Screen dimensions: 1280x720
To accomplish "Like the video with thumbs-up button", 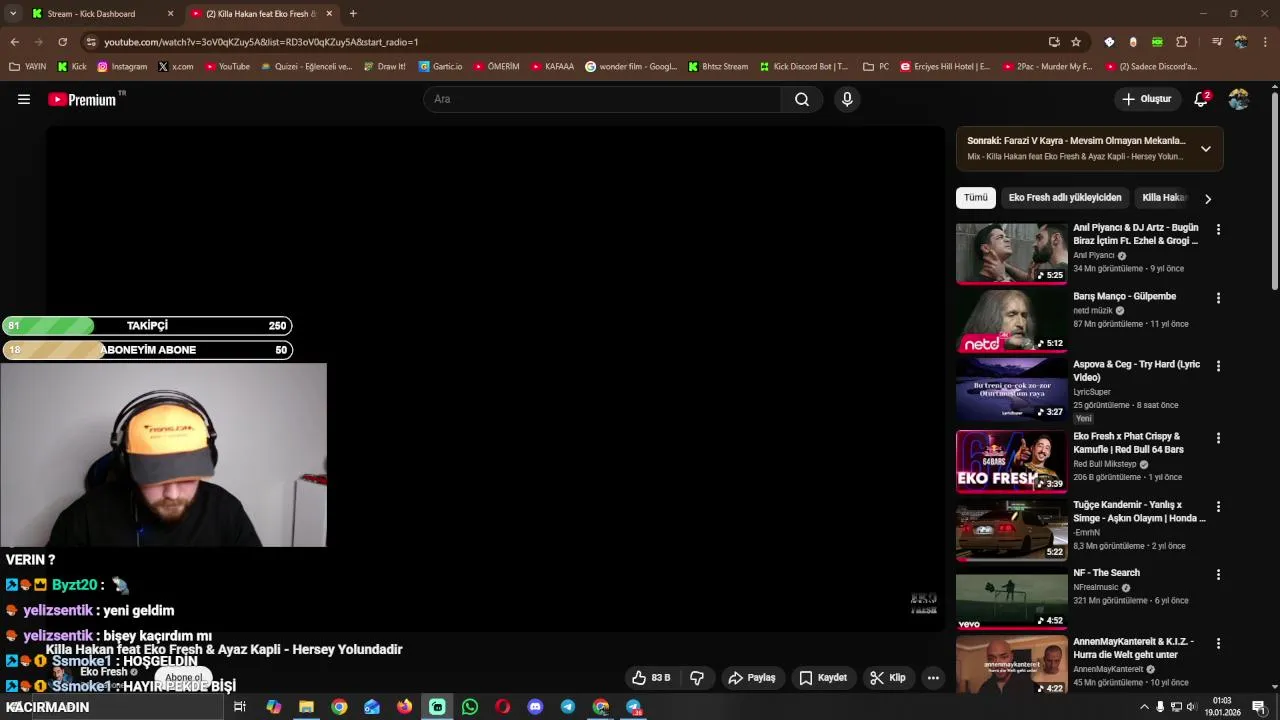I will pyautogui.click(x=650, y=678).
